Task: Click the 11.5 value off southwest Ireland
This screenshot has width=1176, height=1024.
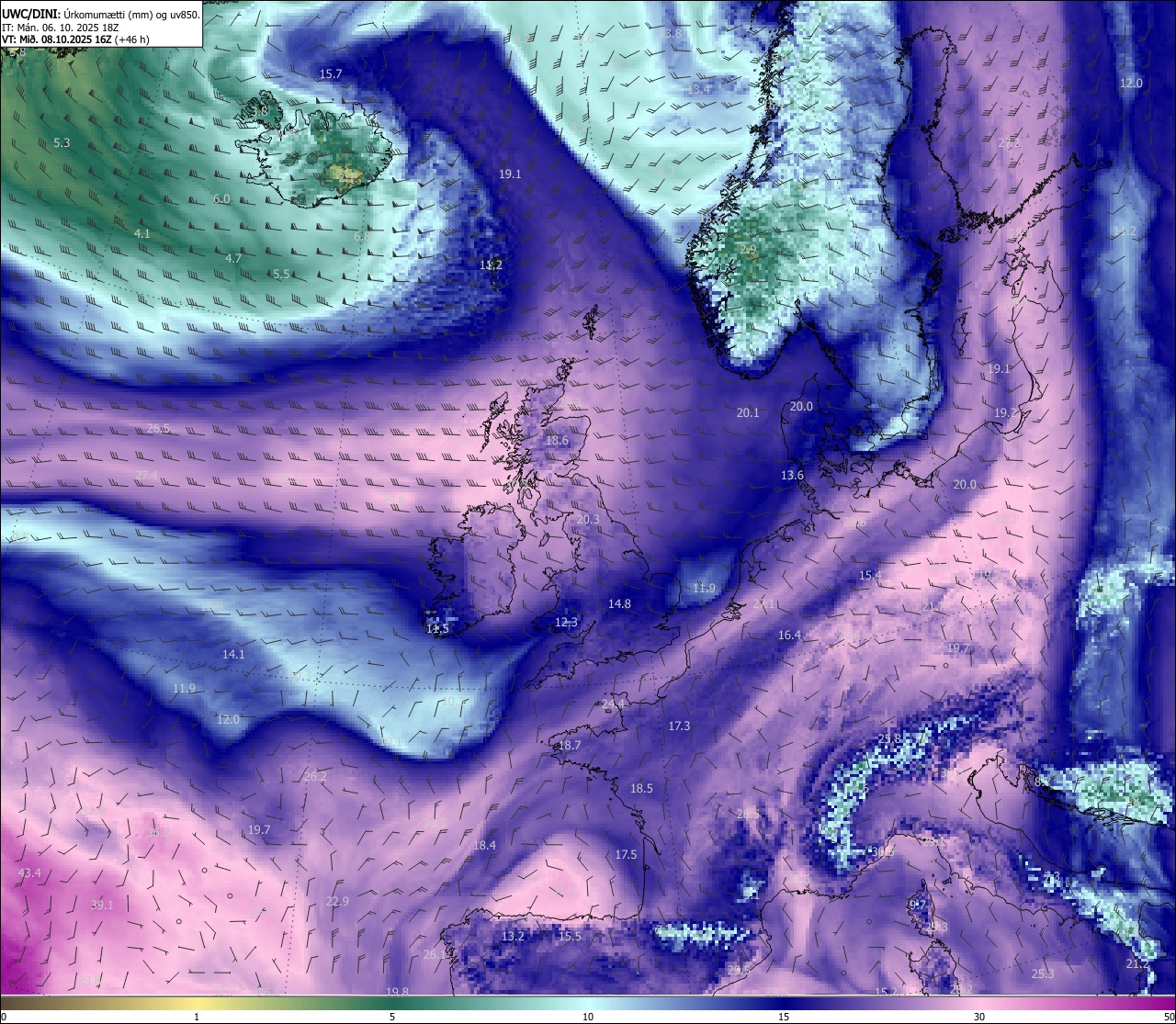Action: click(x=437, y=630)
